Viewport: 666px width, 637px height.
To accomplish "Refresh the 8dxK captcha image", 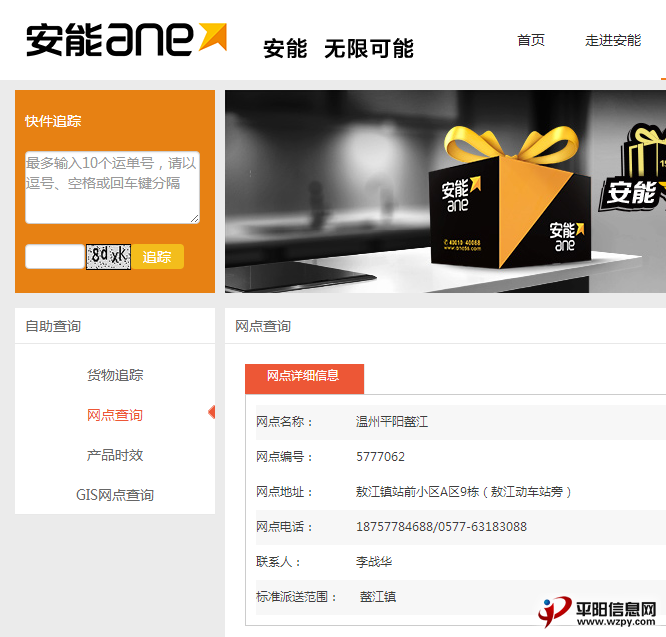I will tap(108, 256).
